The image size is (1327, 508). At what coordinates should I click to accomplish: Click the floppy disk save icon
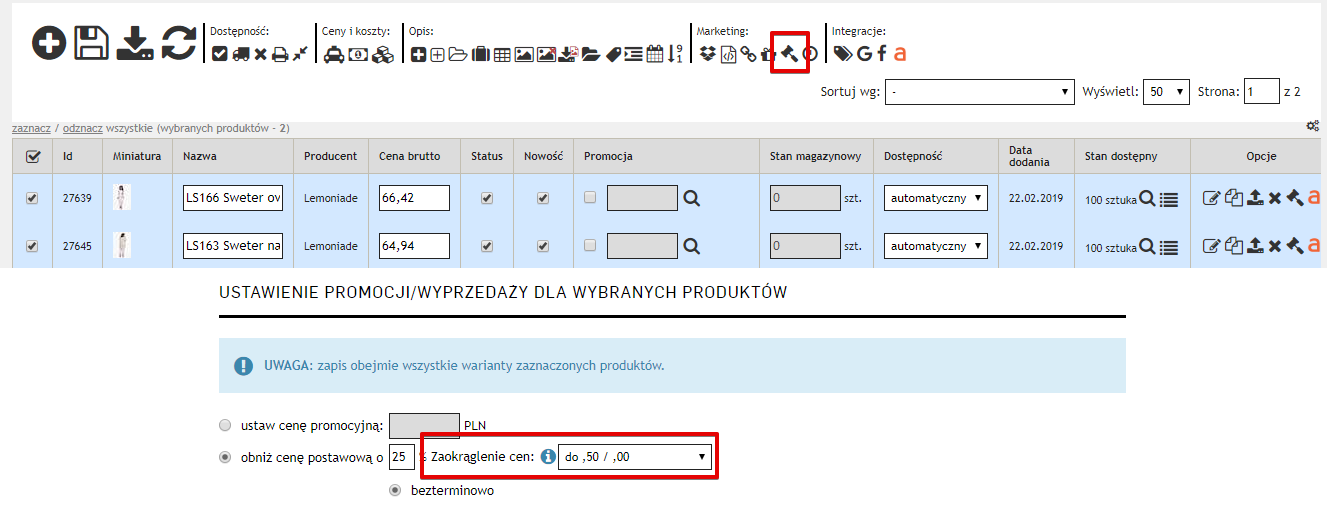[92, 43]
